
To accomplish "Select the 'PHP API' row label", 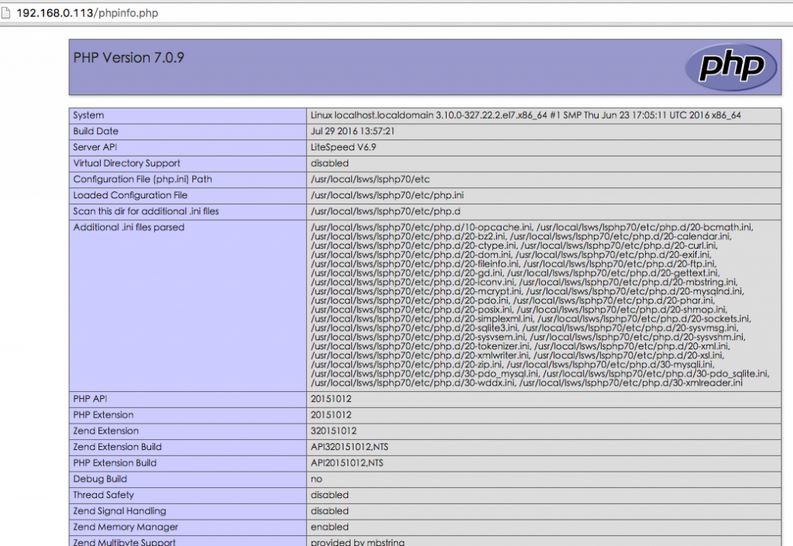I will 90,398.
